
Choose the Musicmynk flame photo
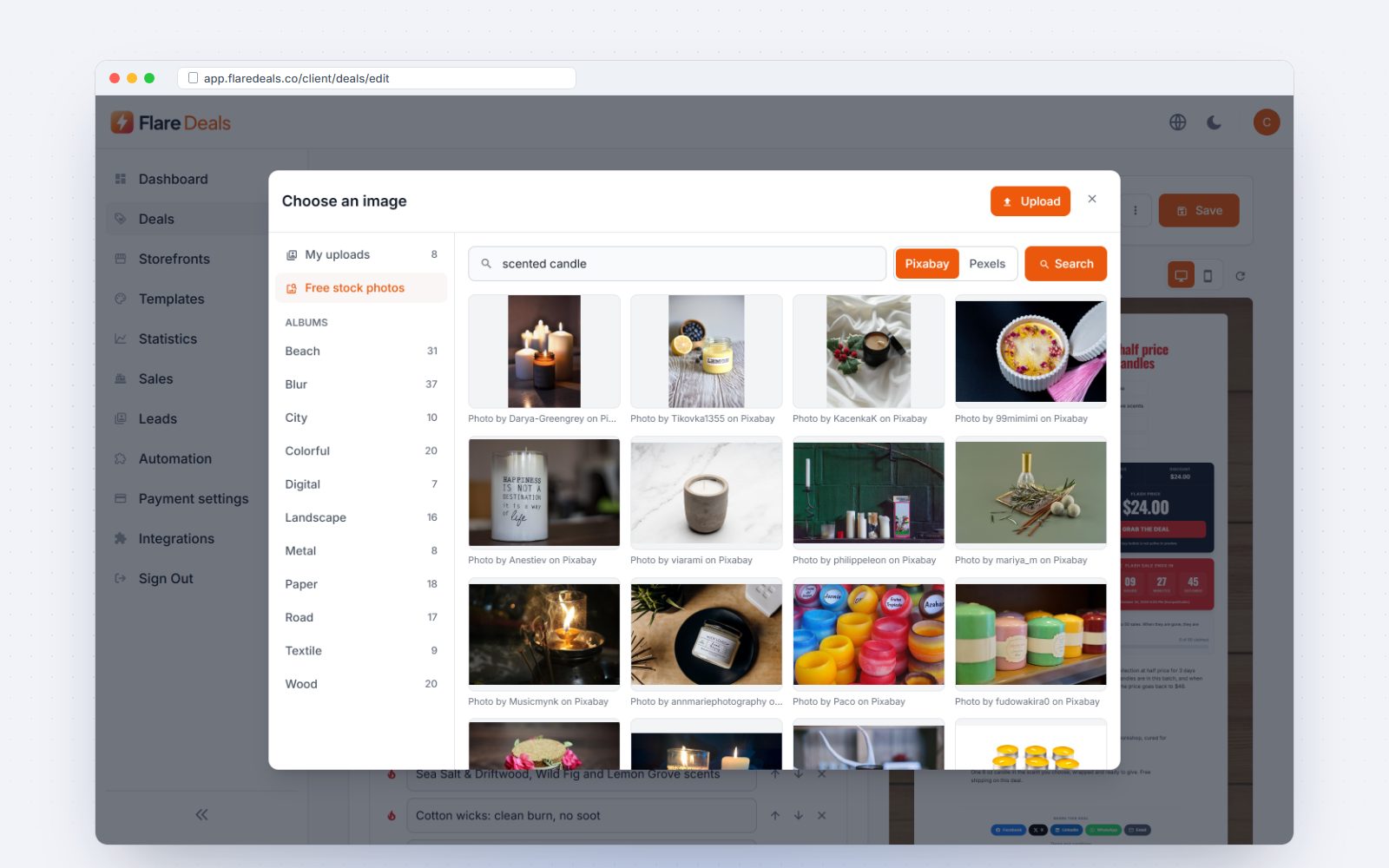[544, 634]
